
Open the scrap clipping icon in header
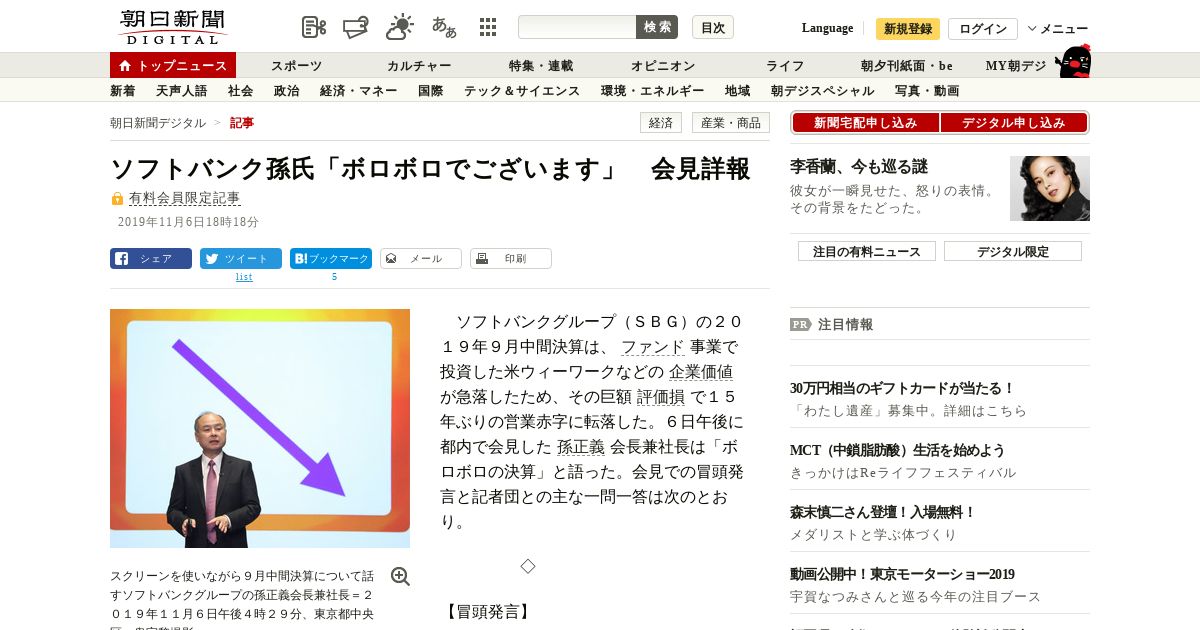[314, 27]
